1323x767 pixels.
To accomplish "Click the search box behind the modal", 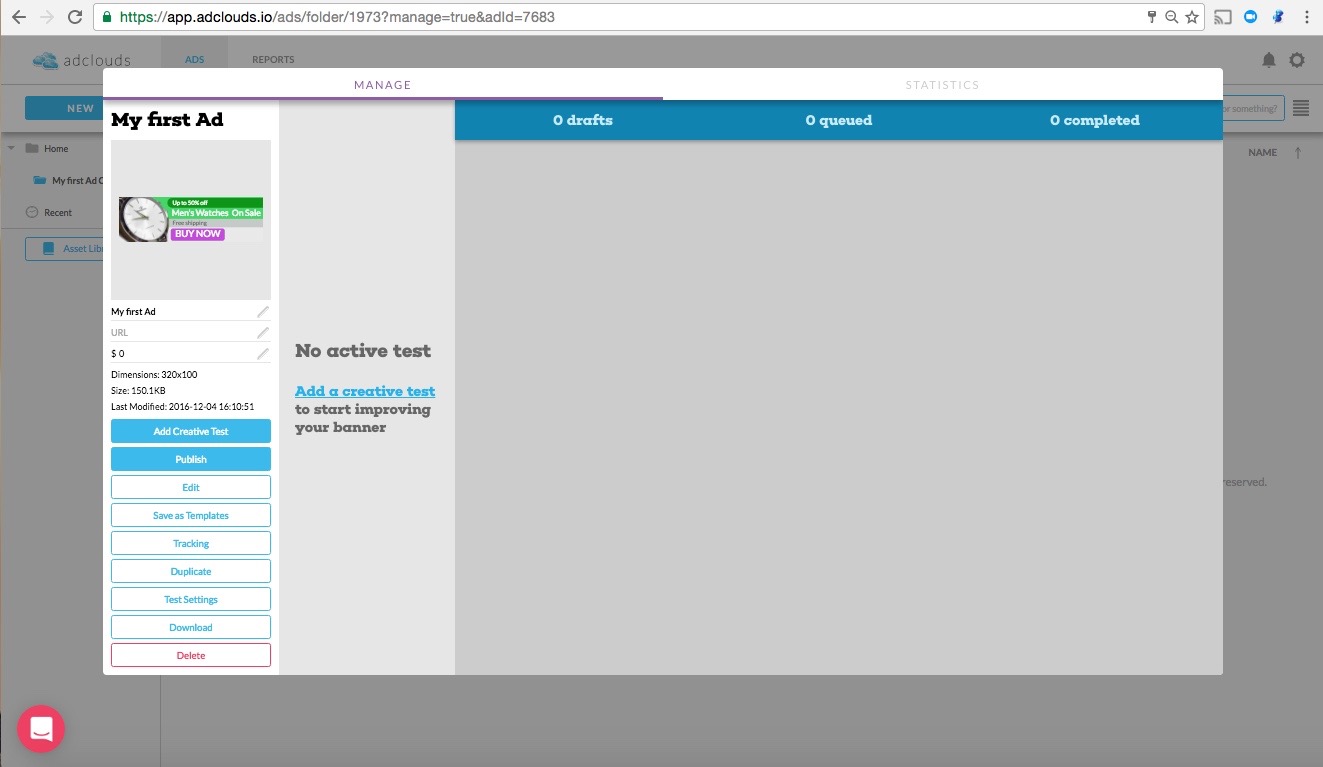I will (x=1253, y=108).
